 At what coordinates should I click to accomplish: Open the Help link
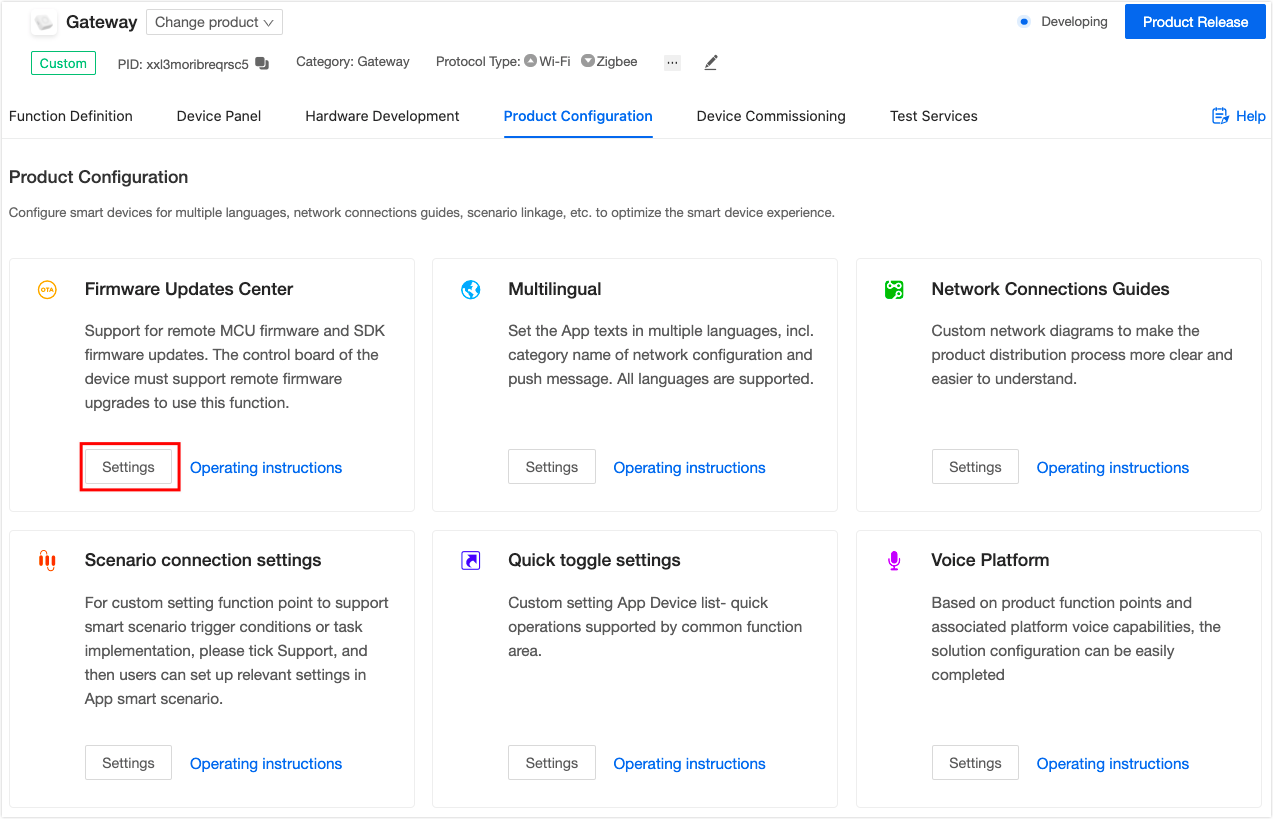click(x=1250, y=116)
